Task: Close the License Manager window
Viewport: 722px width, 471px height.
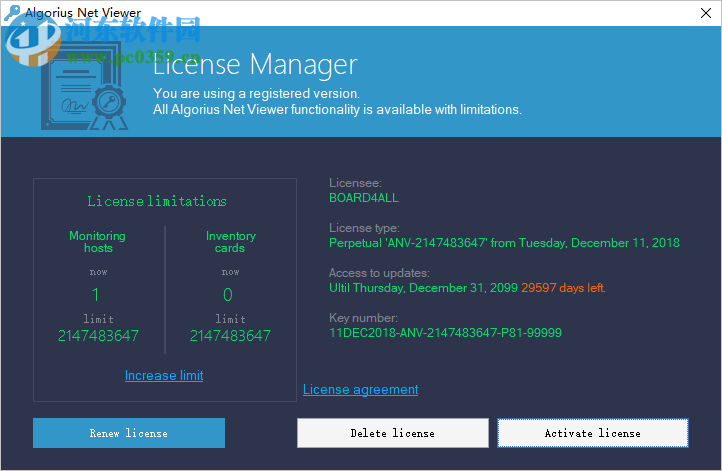Action: [706, 13]
